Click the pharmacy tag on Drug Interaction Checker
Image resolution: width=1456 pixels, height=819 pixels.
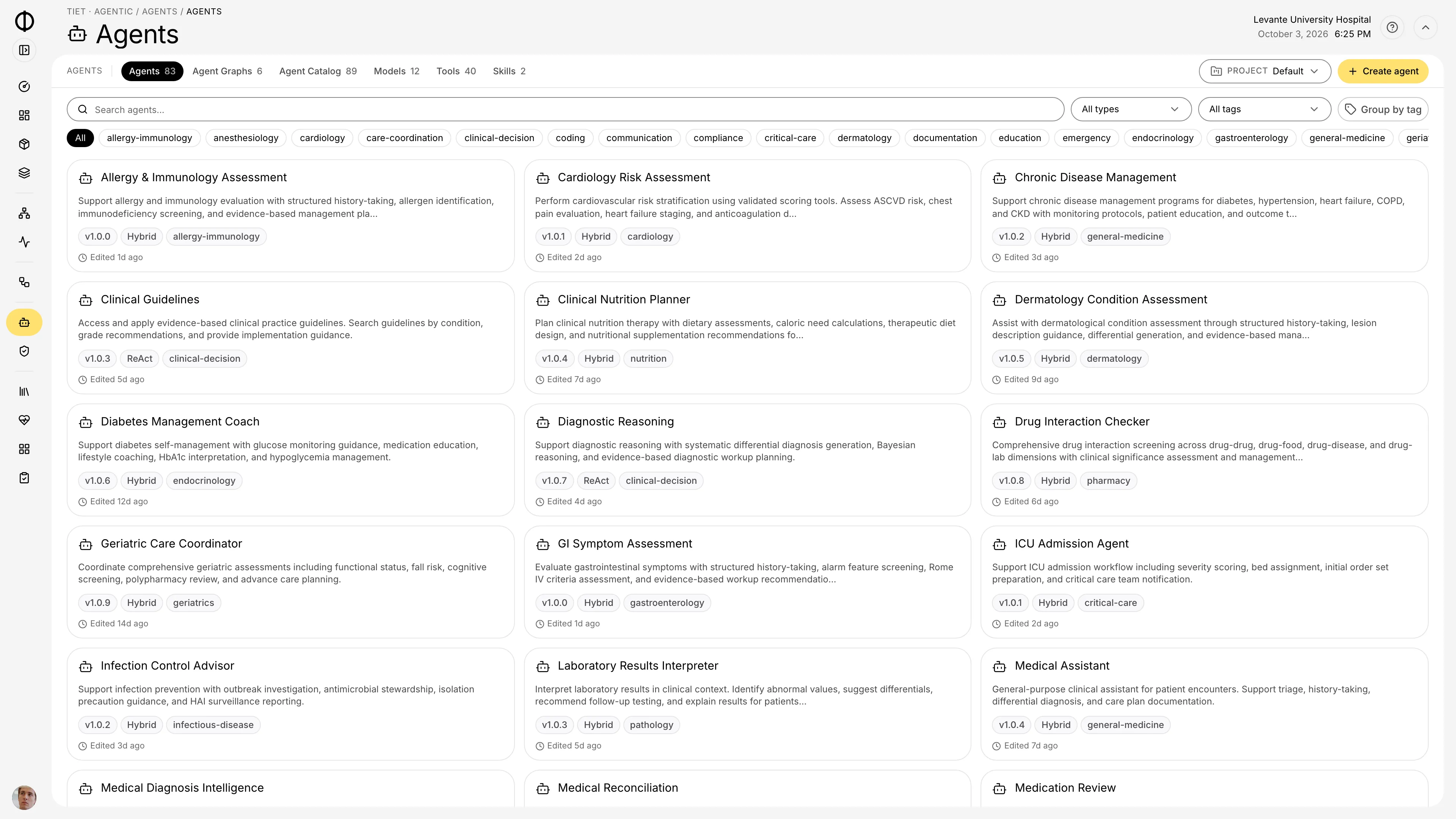coord(1108,481)
